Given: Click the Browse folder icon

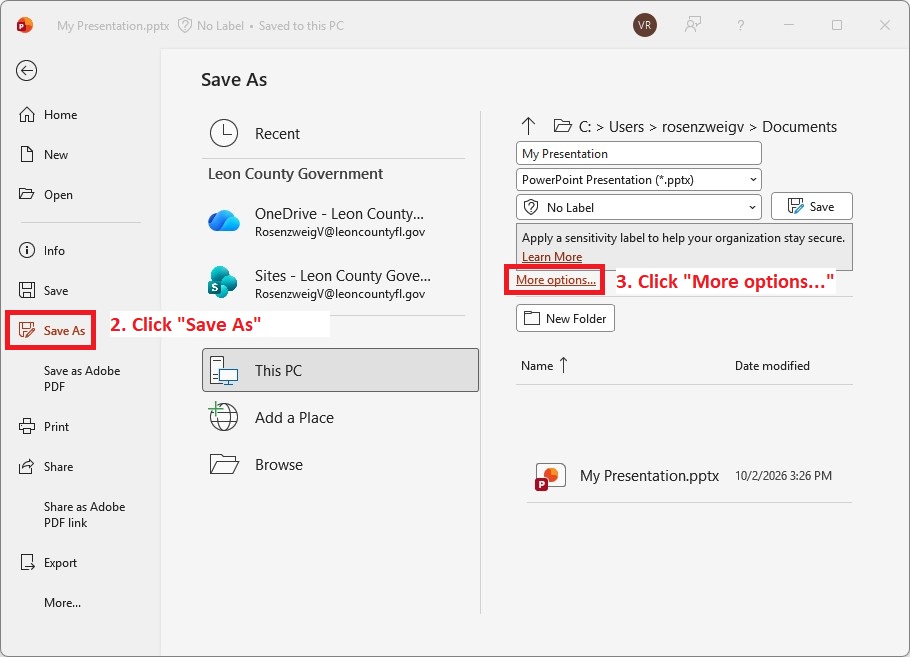Looking at the screenshot, I should (224, 464).
